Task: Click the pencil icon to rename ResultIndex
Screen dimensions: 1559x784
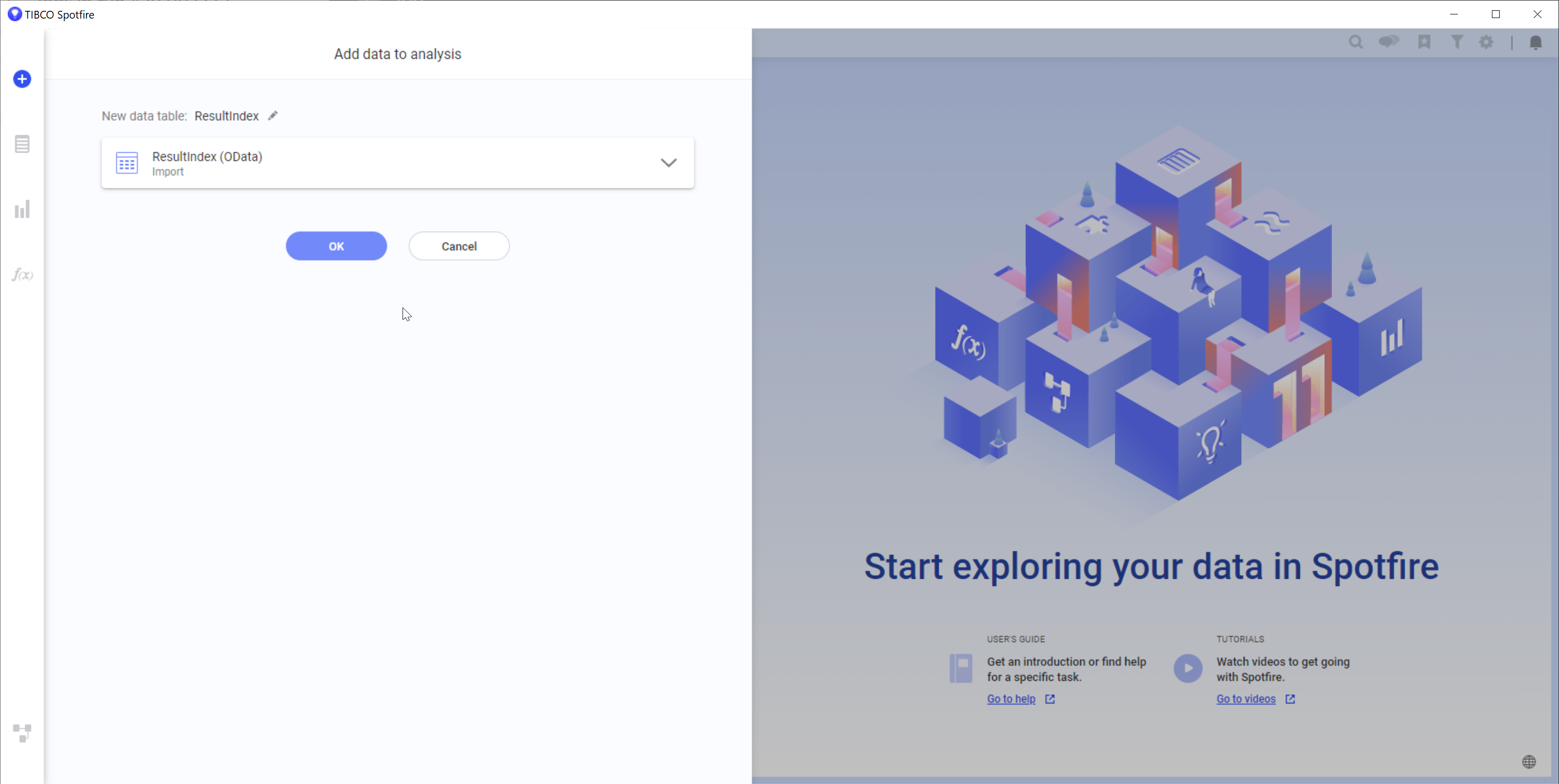Action: point(273,116)
